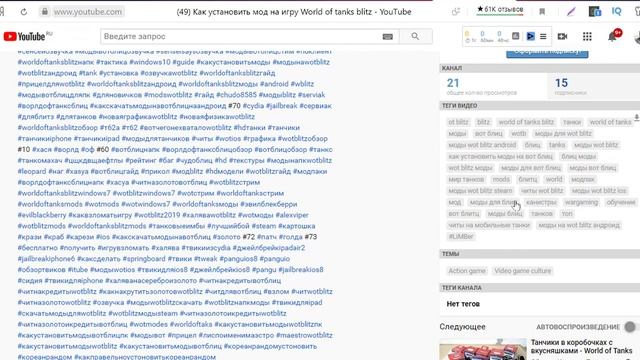The width and height of the screenshot is (640, 360).
Task: Click the channel subscribers value 15
Action: [x=561, y=83]
